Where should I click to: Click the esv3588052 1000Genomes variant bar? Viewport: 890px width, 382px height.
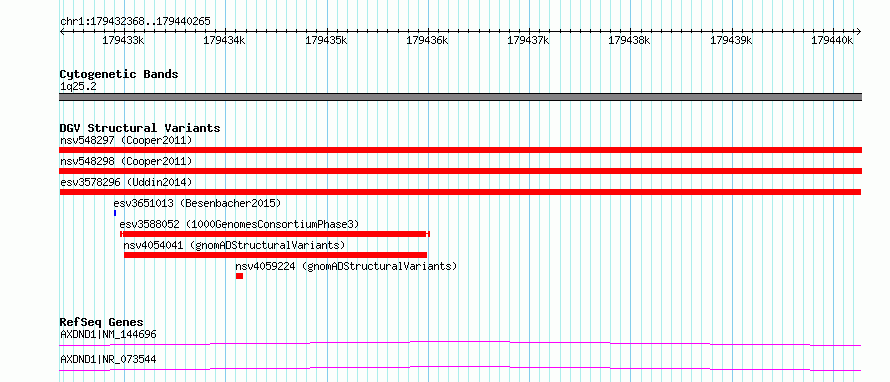click(275, 234)
